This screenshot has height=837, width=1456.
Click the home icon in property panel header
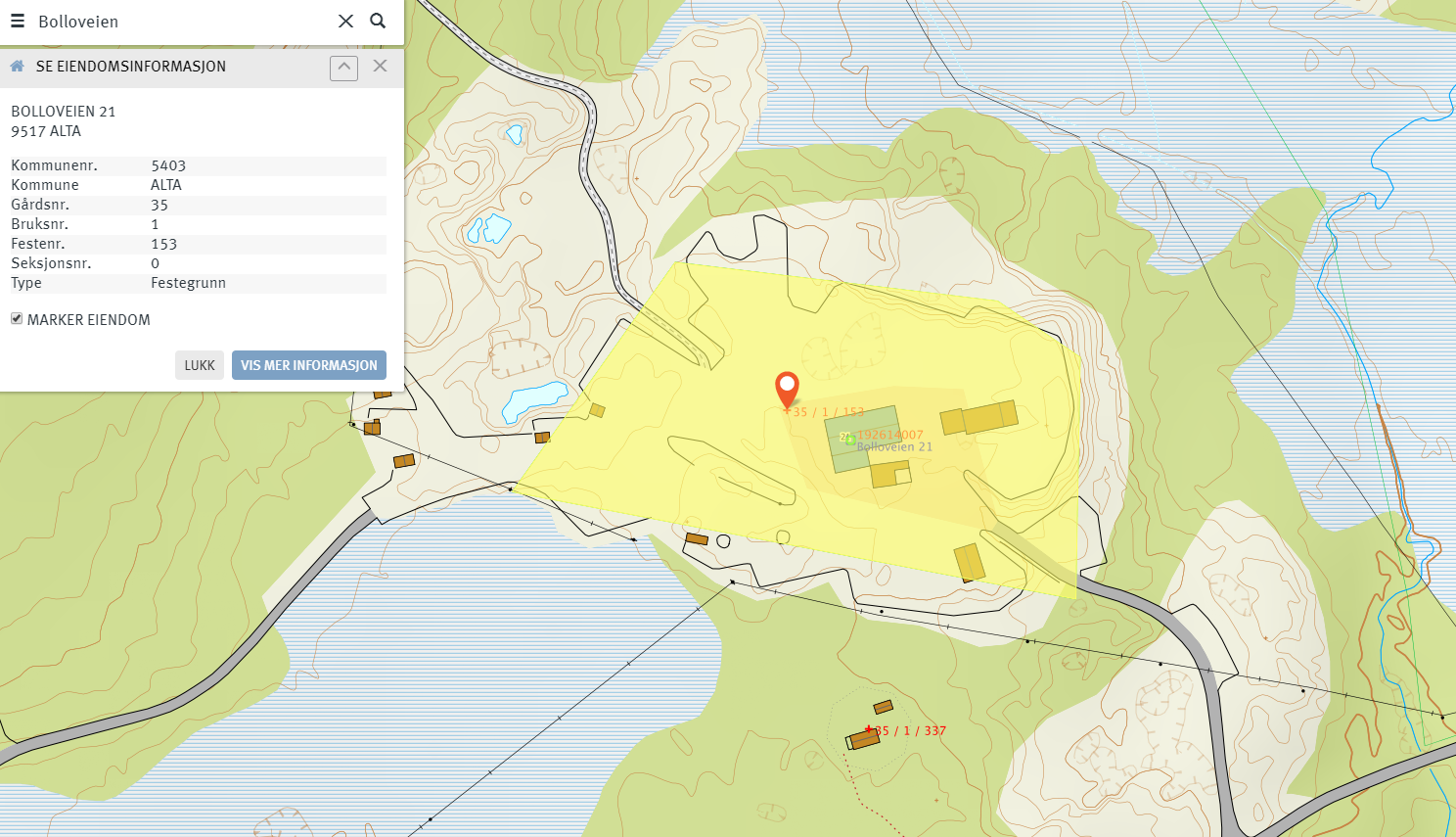pos(17,67)
